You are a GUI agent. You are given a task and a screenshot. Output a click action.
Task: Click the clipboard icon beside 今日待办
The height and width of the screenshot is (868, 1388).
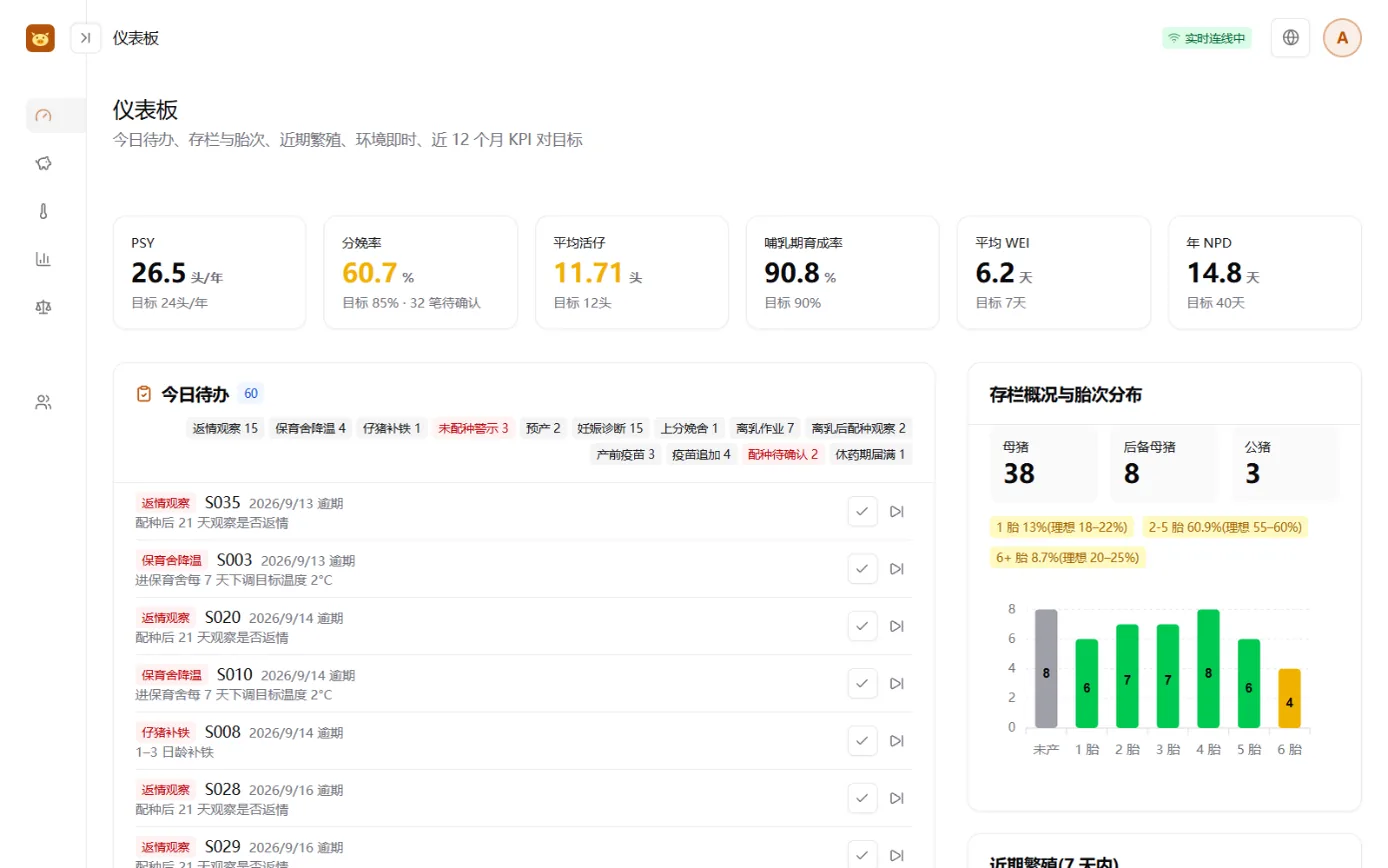tap(143, 394)
